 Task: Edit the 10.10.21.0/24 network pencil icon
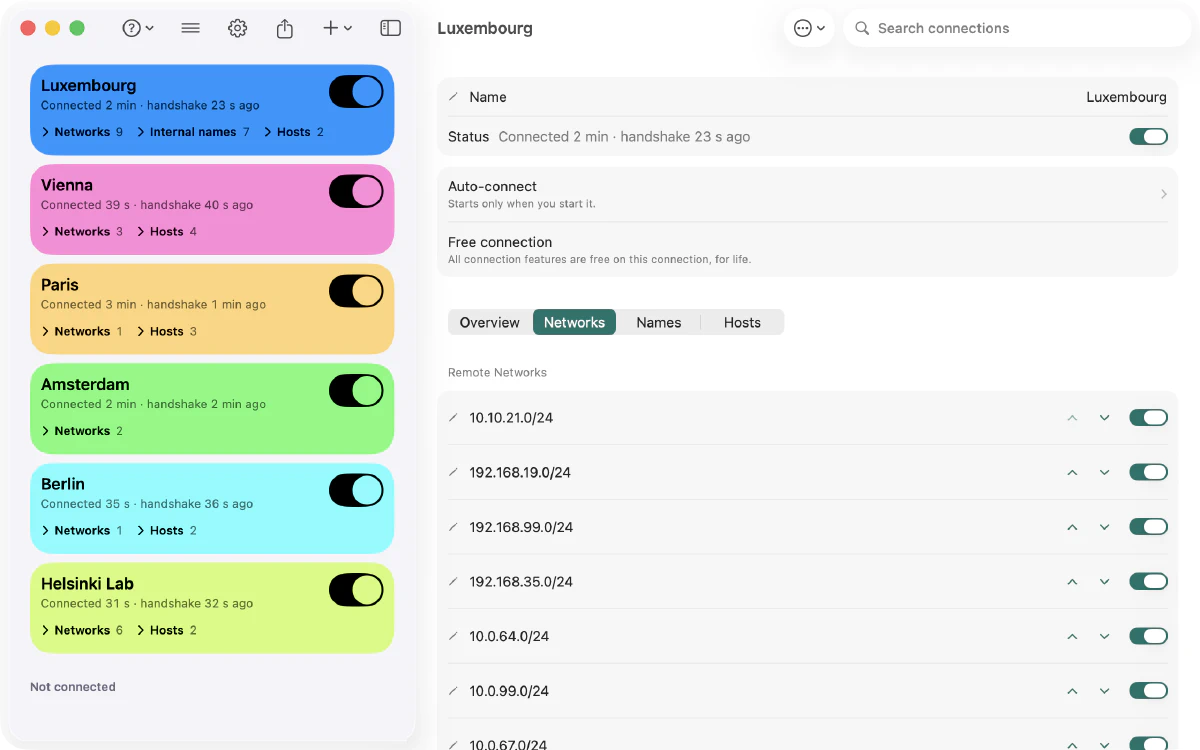453,417
